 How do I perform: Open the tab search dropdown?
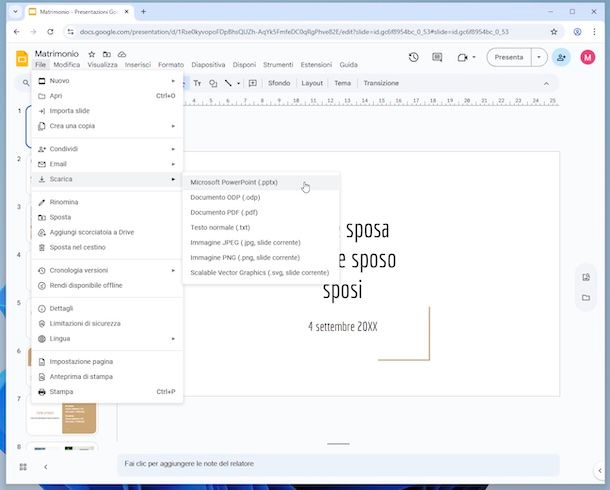[x=15, y=12]
